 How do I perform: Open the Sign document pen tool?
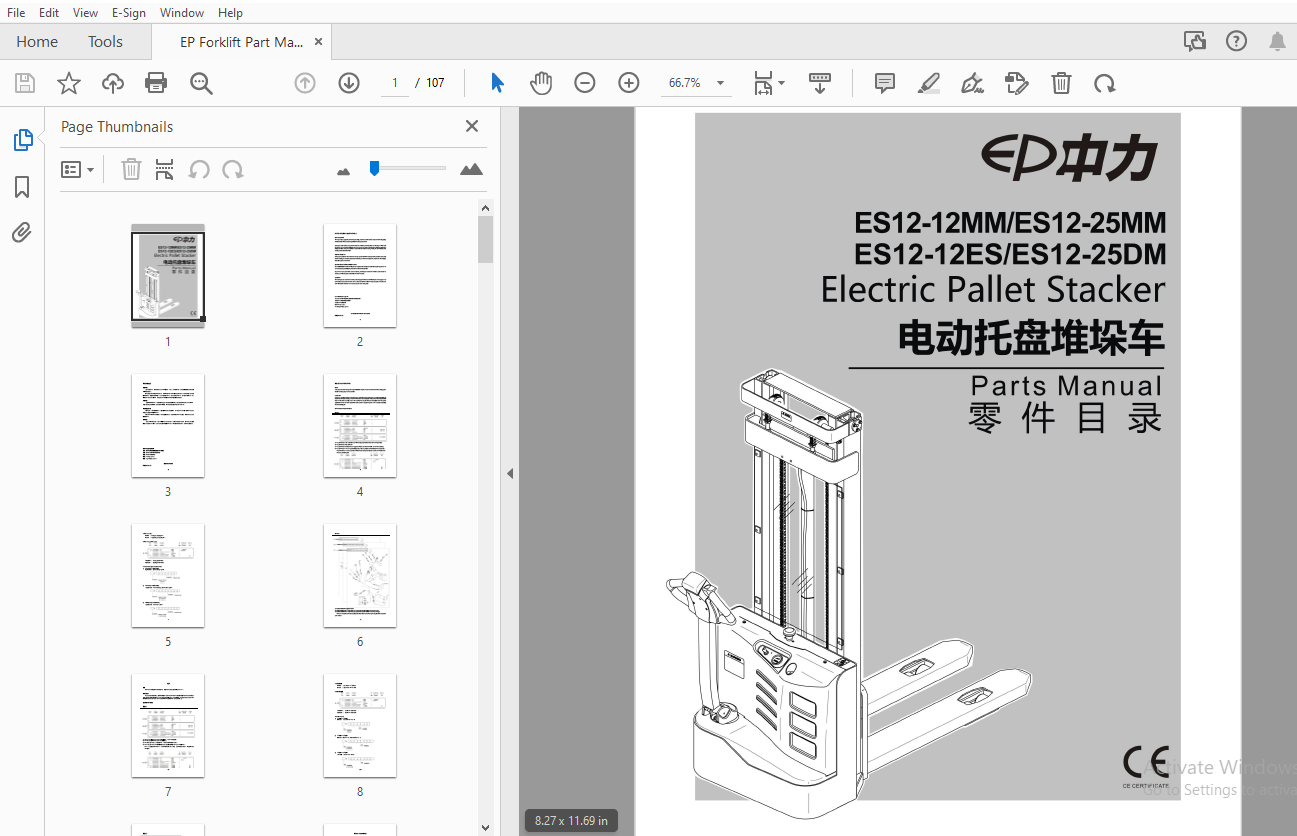point(973,83)
